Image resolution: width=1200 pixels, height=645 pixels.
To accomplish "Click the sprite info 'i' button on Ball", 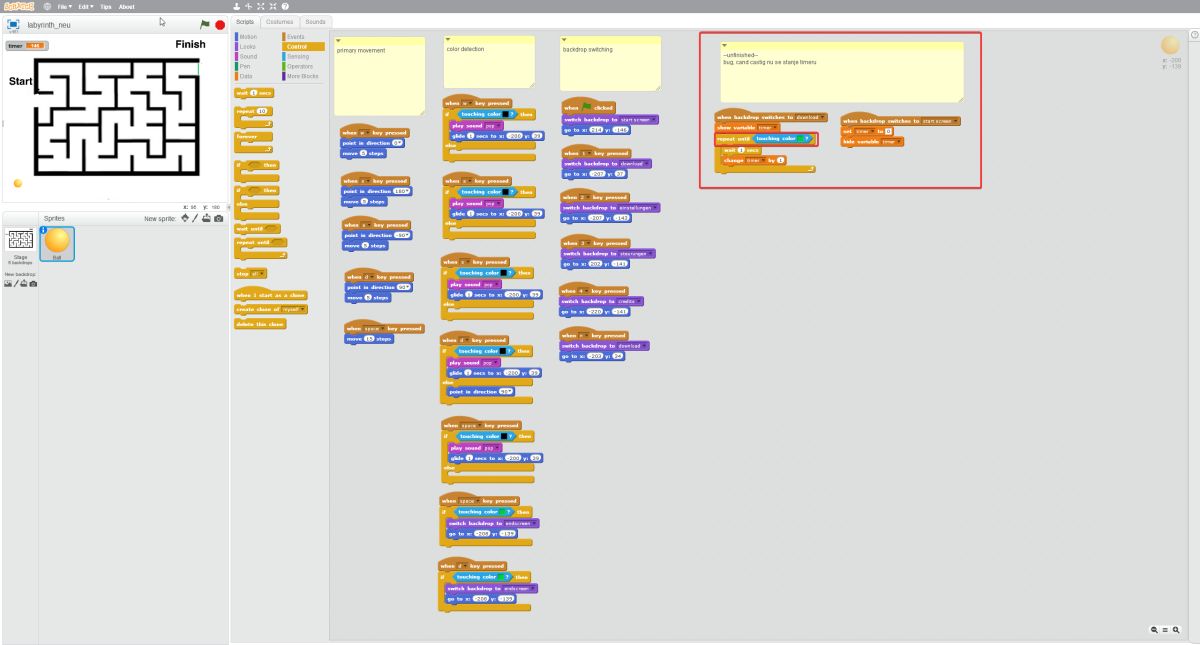I will 44,231.
